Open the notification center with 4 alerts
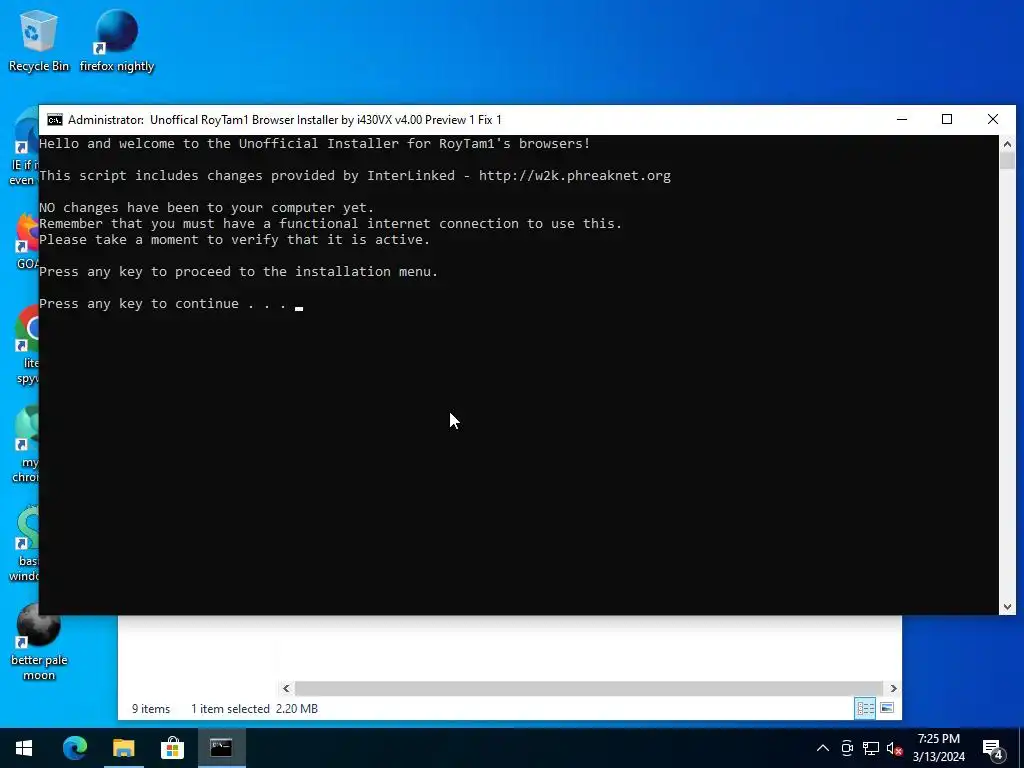 tap(993, 749)
